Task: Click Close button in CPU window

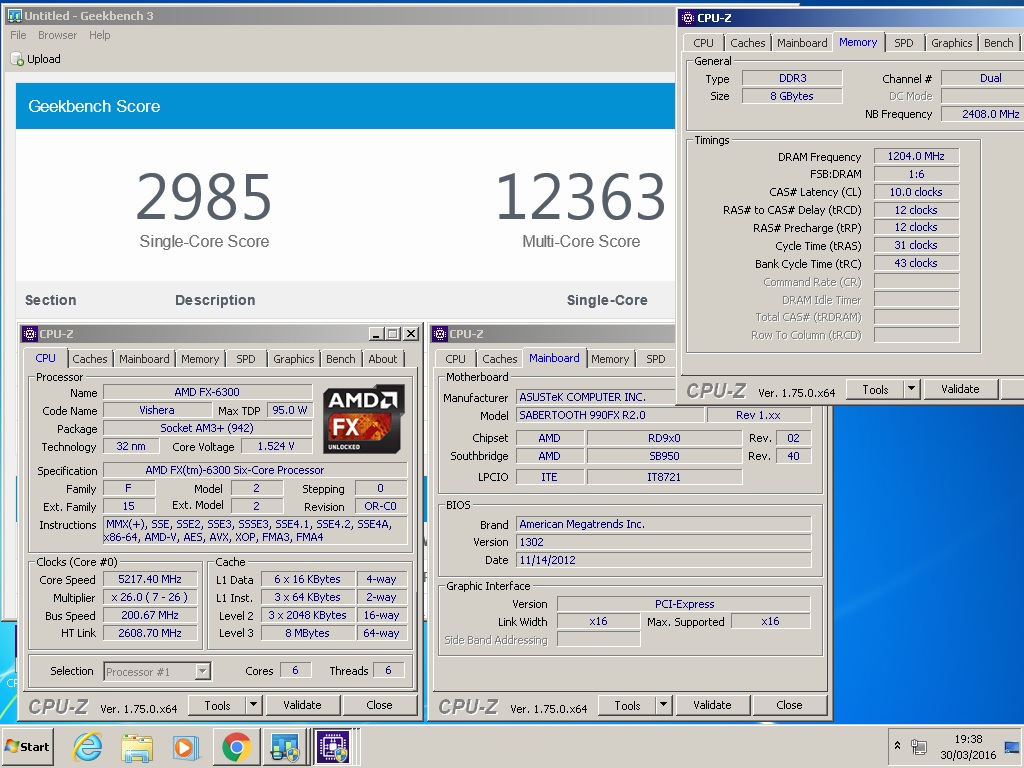Action: click(379, 705)
